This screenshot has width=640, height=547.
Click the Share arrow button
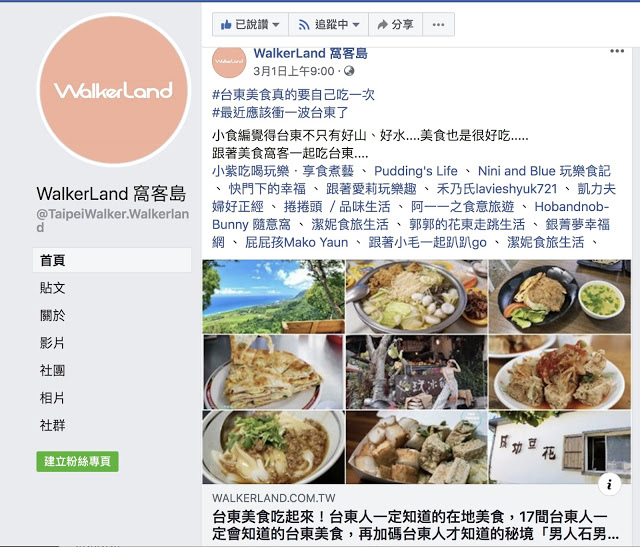coord(395,25)
